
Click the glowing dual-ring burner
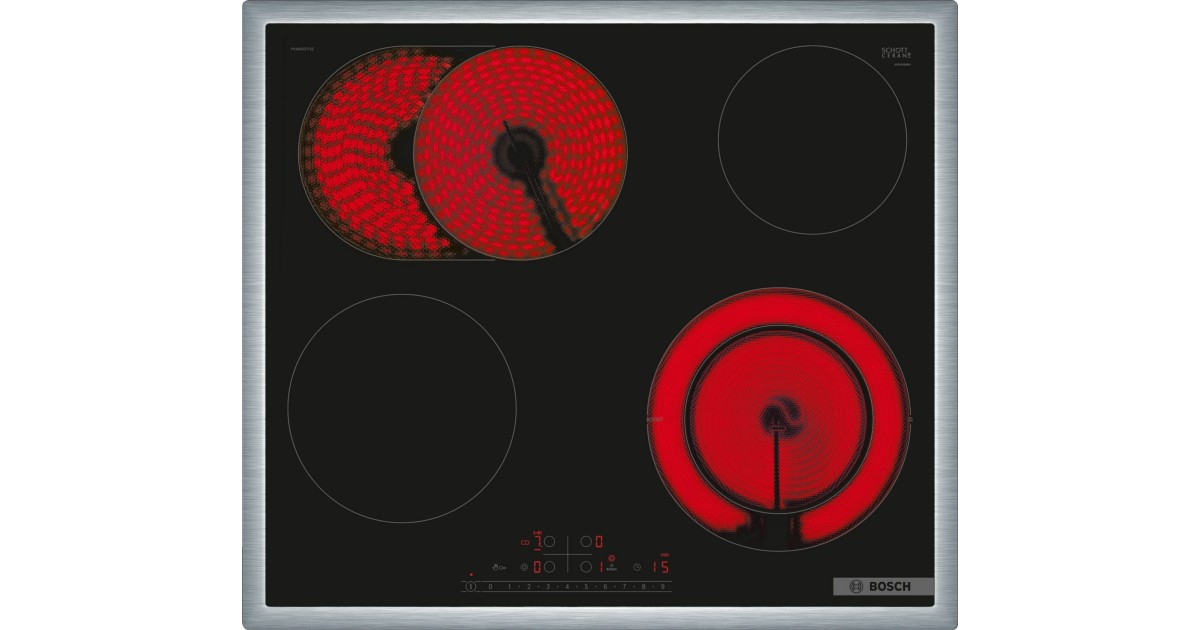coord(779,418)
